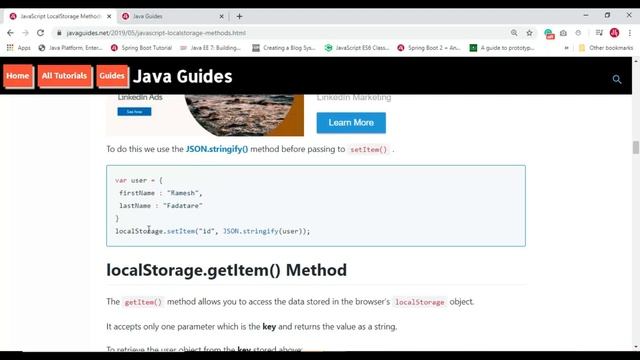Open the gray circular extension icon

pyautogui.click(x=578, y=33)
